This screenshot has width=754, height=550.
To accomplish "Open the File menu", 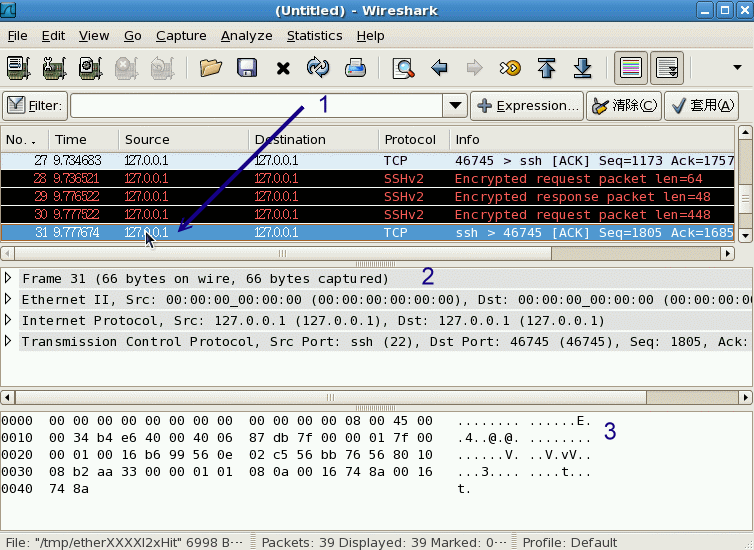I will [17, 36].
